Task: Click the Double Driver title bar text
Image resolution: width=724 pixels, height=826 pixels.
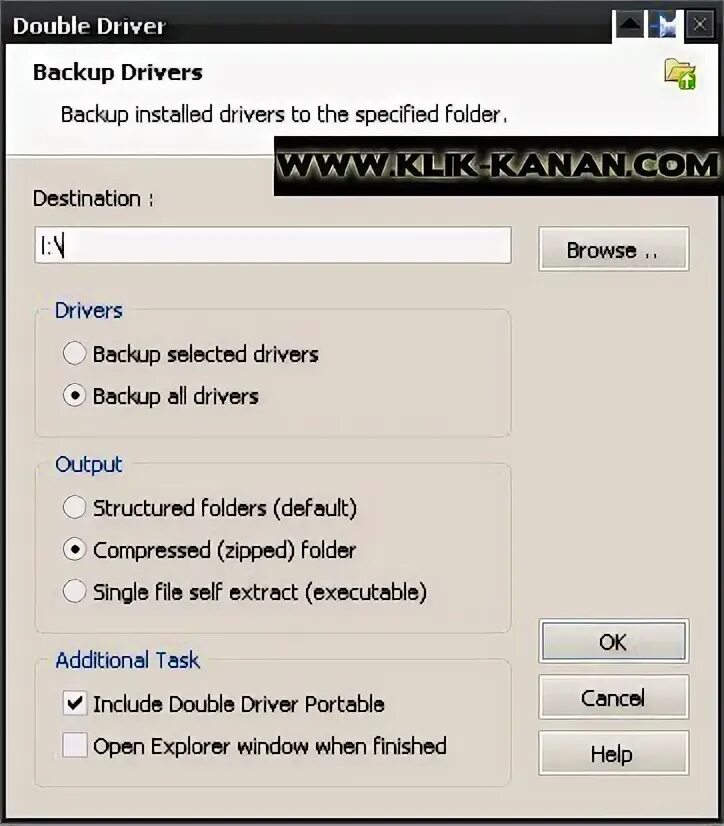Action: click(x=89, y=26)
